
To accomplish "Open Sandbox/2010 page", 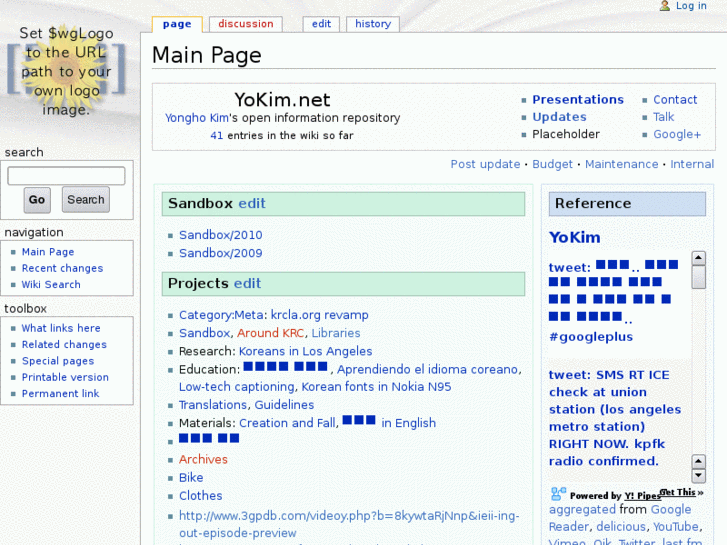I will 221,235.
